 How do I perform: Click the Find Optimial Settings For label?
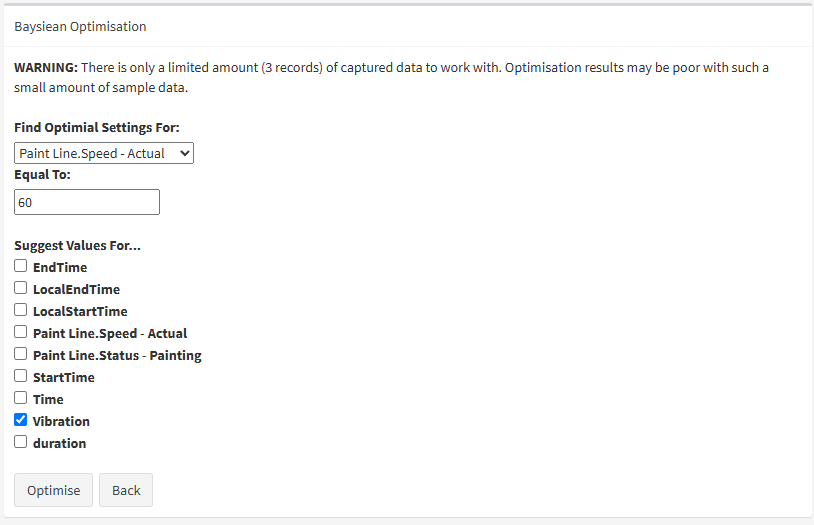tap(97, 128)
